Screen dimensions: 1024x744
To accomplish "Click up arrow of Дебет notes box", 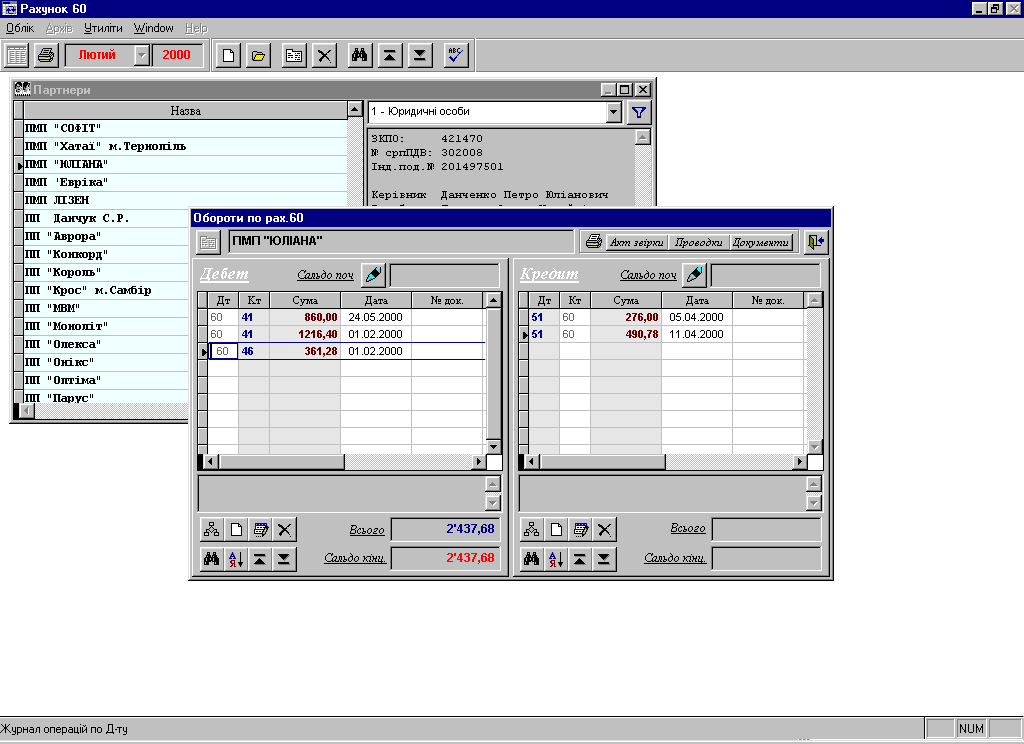I will pos(493,484).
